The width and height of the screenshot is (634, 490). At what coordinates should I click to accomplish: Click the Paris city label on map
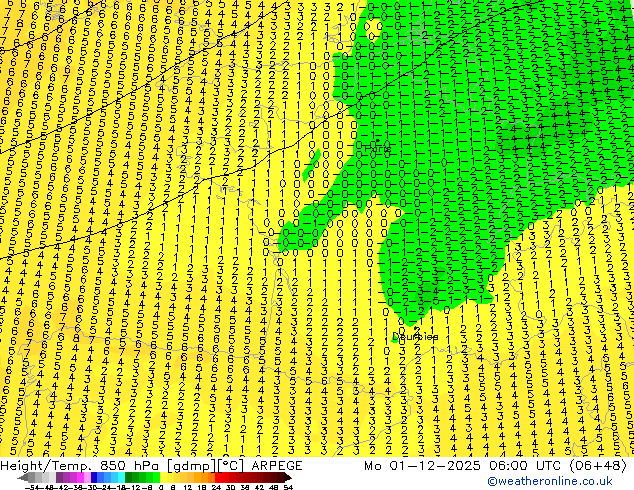click(378, 148)
